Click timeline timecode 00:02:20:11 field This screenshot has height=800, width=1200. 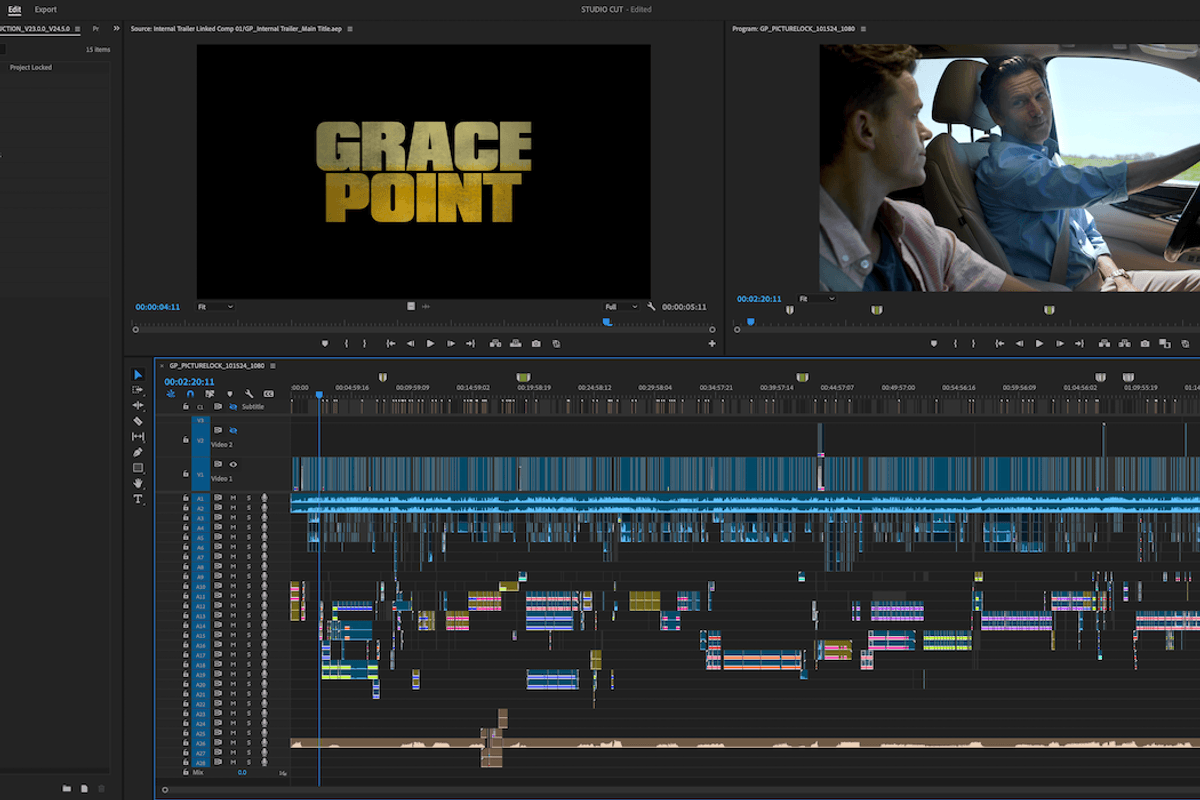click(189, 381)
